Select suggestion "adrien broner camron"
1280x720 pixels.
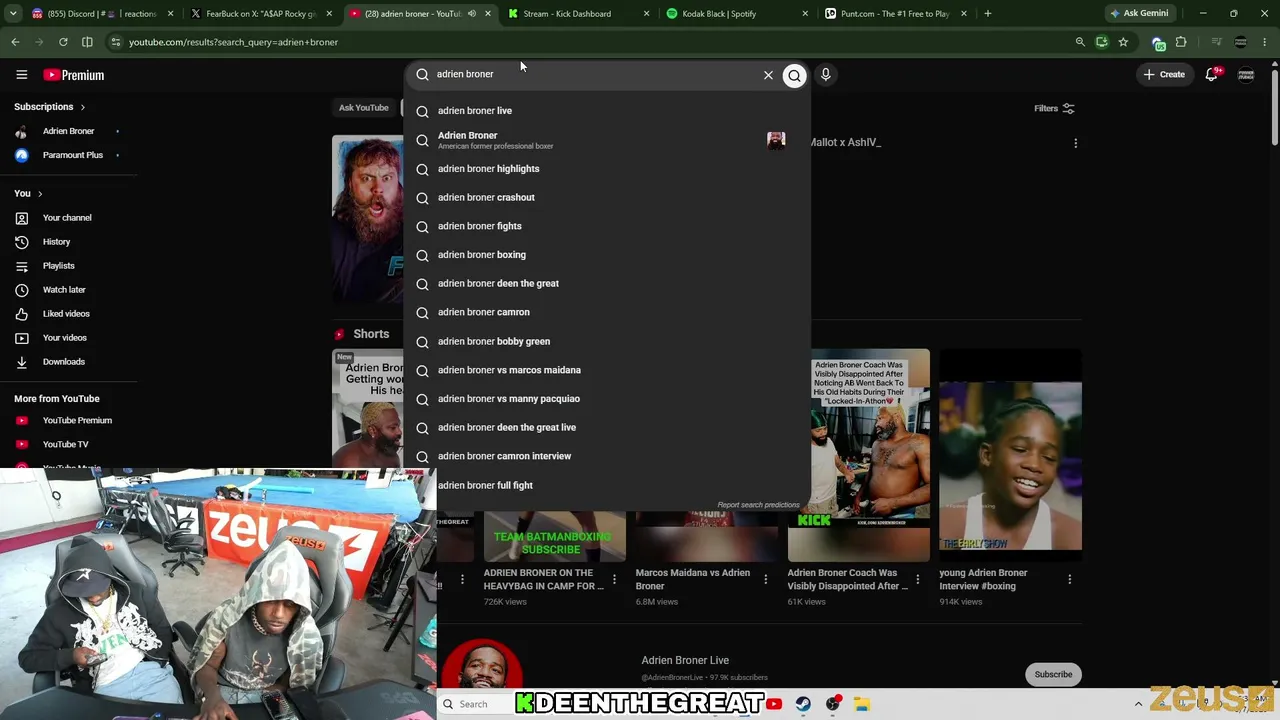tap(607, 312)
